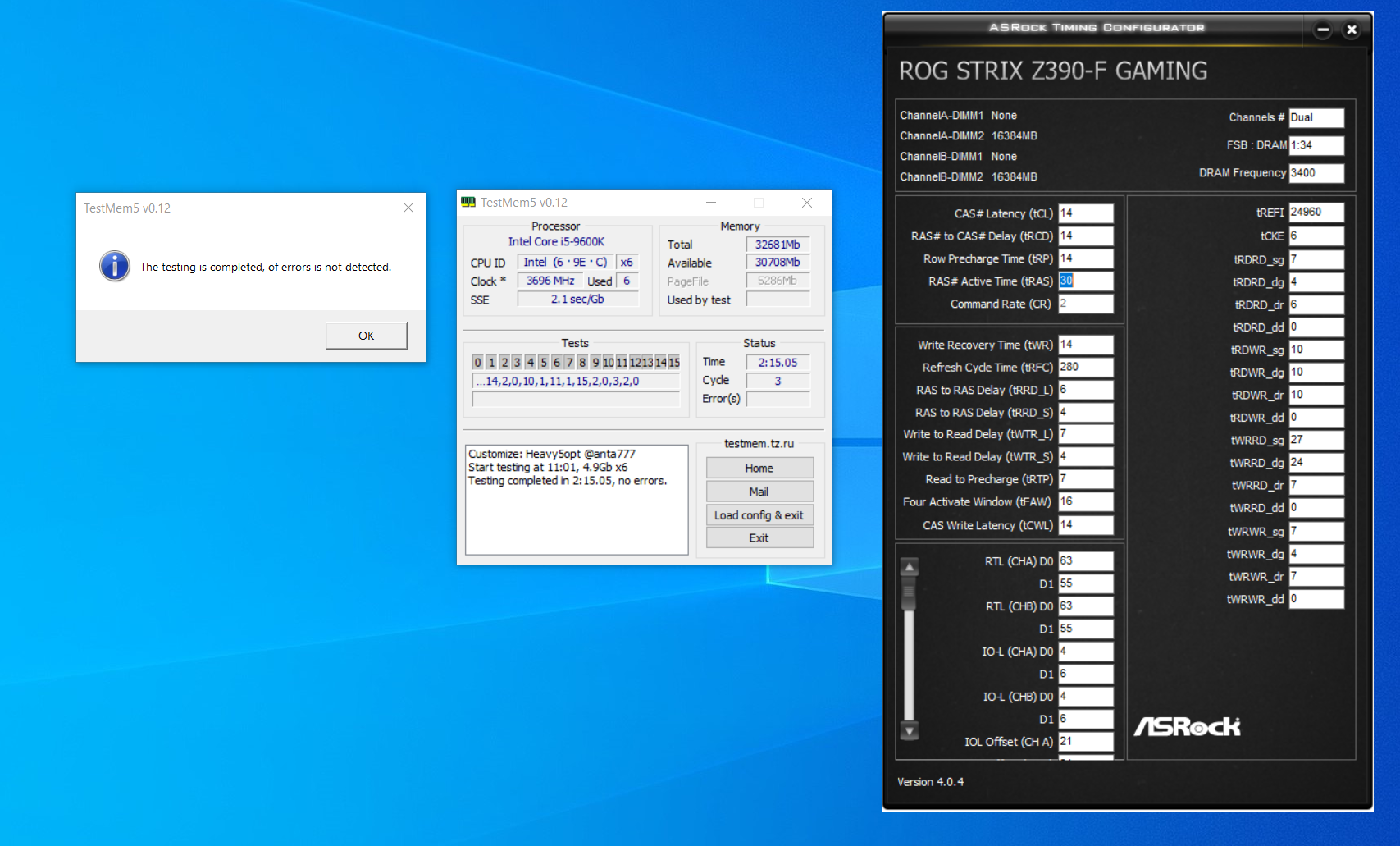
Task: Close the ASRock Timing Configurator window
Action: (x=1352, y=30)
